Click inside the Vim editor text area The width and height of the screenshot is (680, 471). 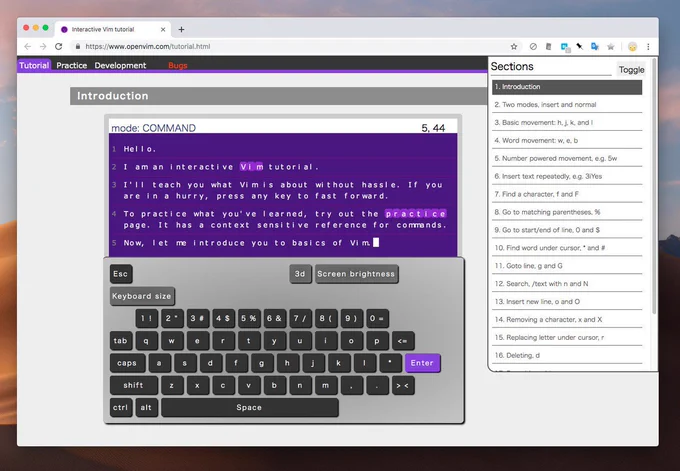tap(283, 195)
